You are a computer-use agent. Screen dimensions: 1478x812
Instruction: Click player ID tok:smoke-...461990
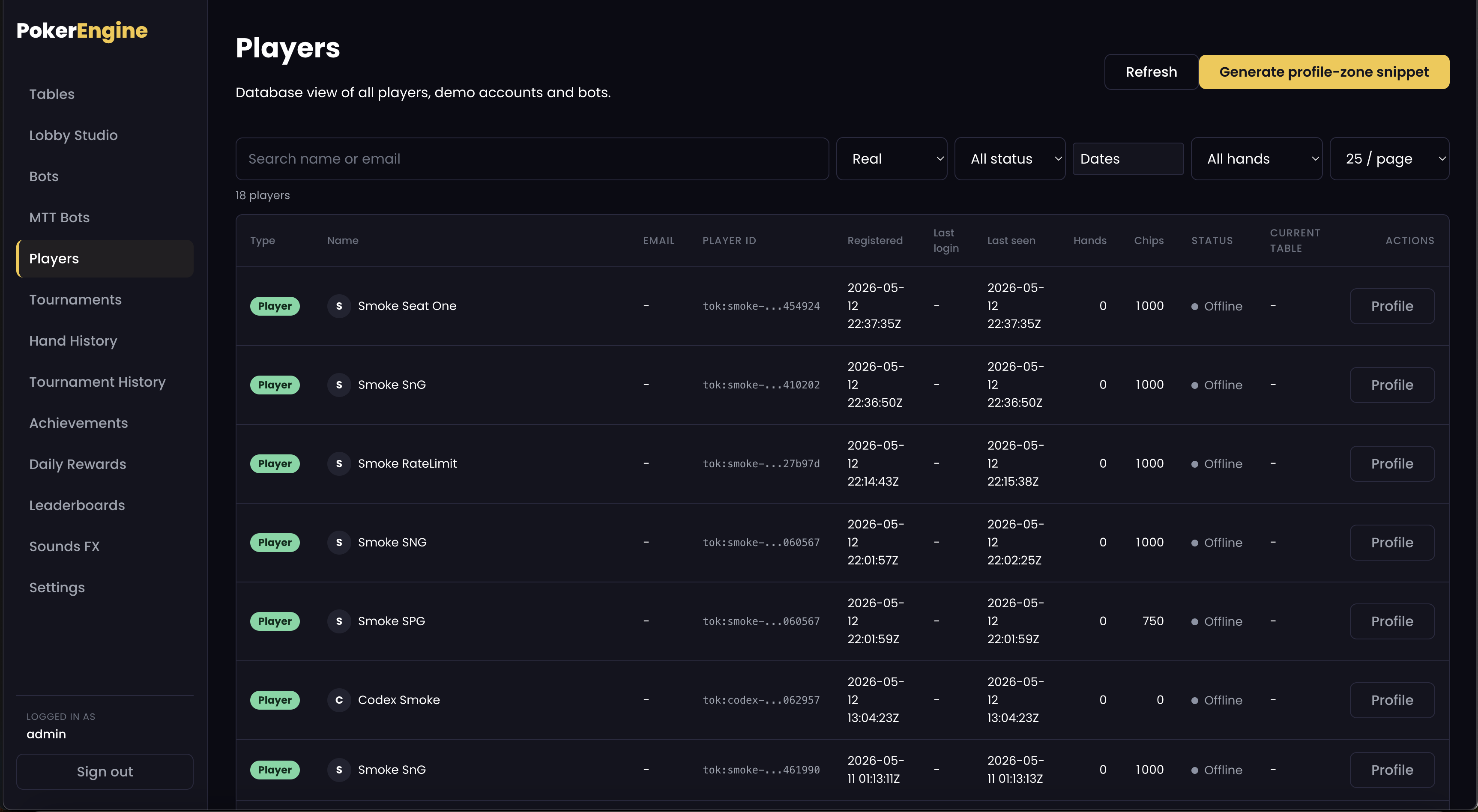coord(761,770)
